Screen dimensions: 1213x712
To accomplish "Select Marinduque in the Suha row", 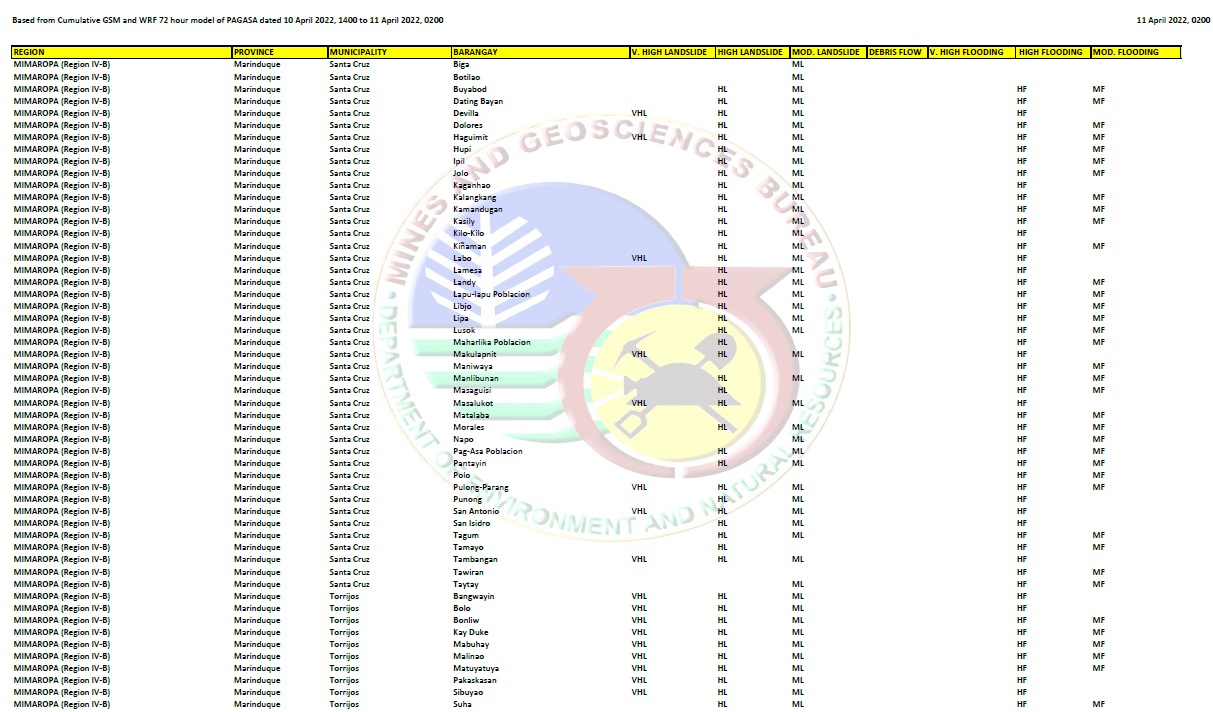I will 257,704.
